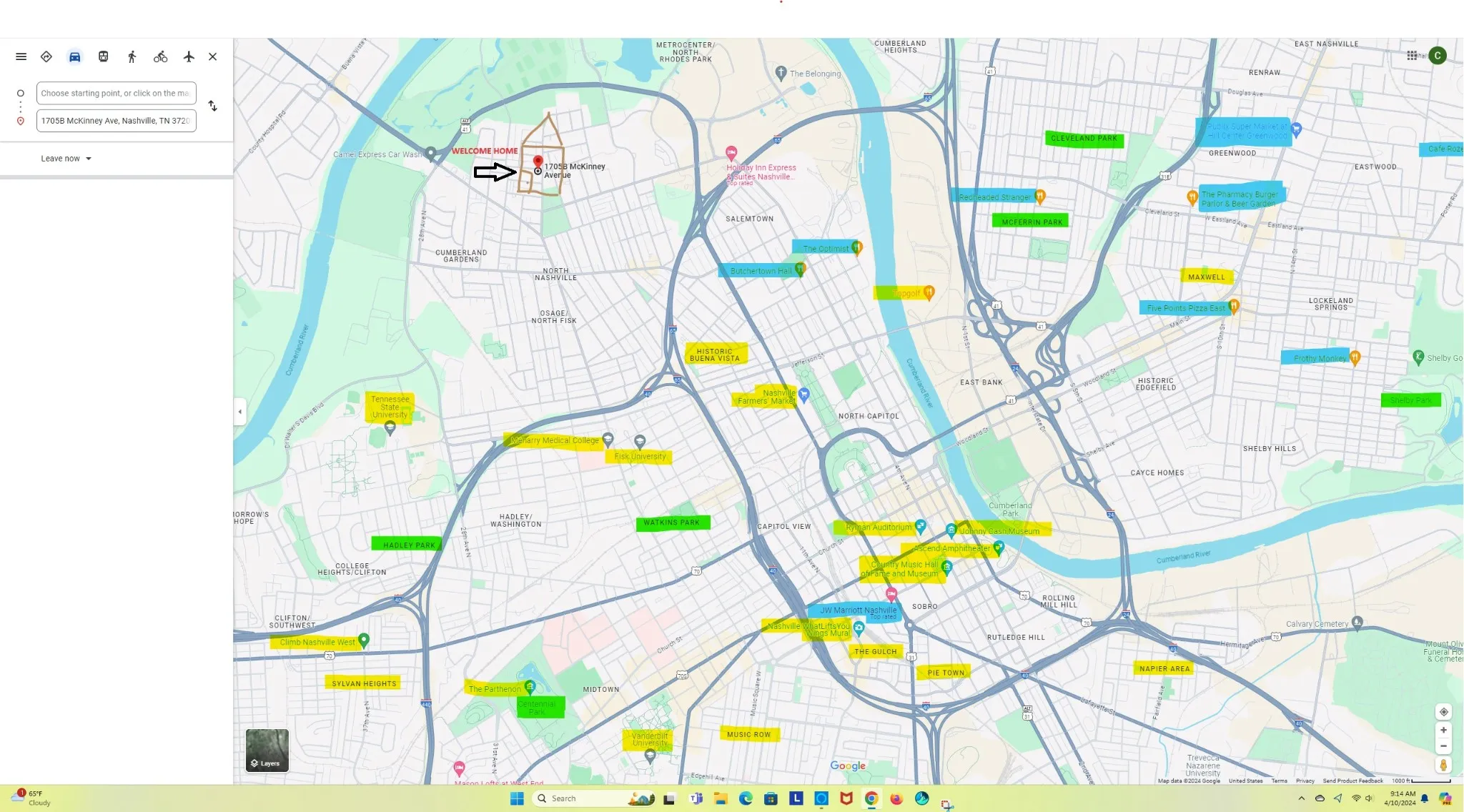Open the Google apps grid
This screenshot has width=1464, height=812.
(1412, 56)
